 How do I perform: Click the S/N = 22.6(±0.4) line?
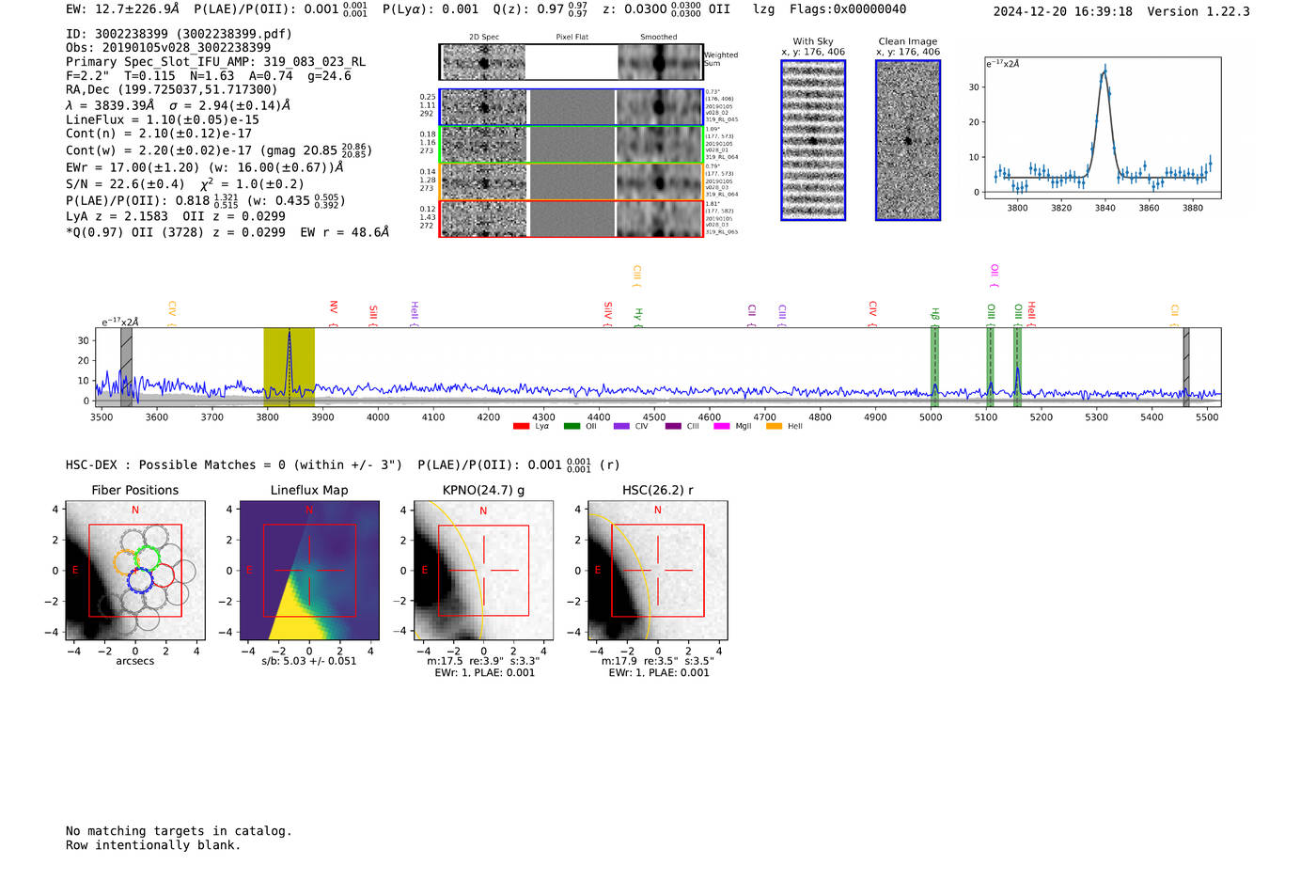coord(185,184)
